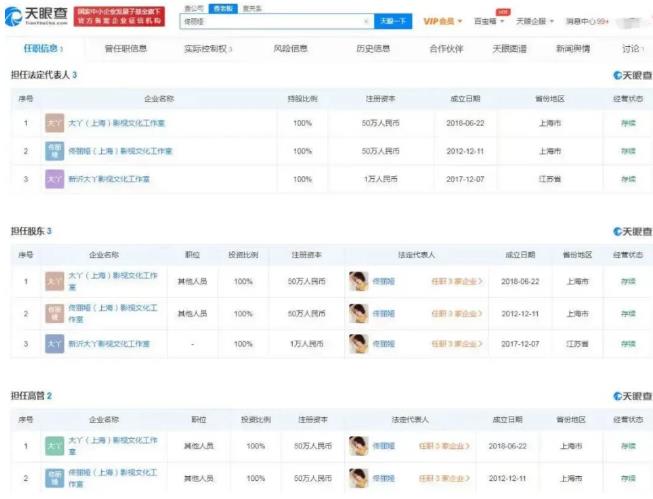Image resolution: width=653 pixels, height=499 pixels.
Task: Click 江苏省 cell in legal representative table
Action: point(550,179)
